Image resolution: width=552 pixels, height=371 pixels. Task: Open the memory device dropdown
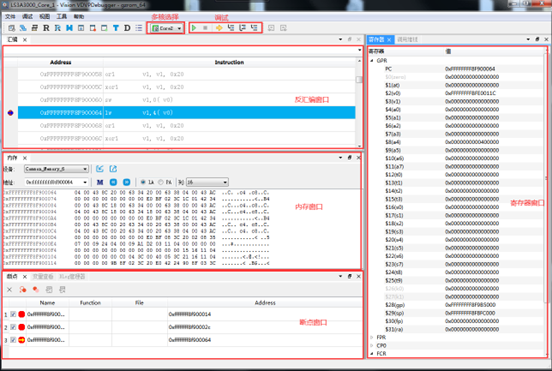coord(56,169)
